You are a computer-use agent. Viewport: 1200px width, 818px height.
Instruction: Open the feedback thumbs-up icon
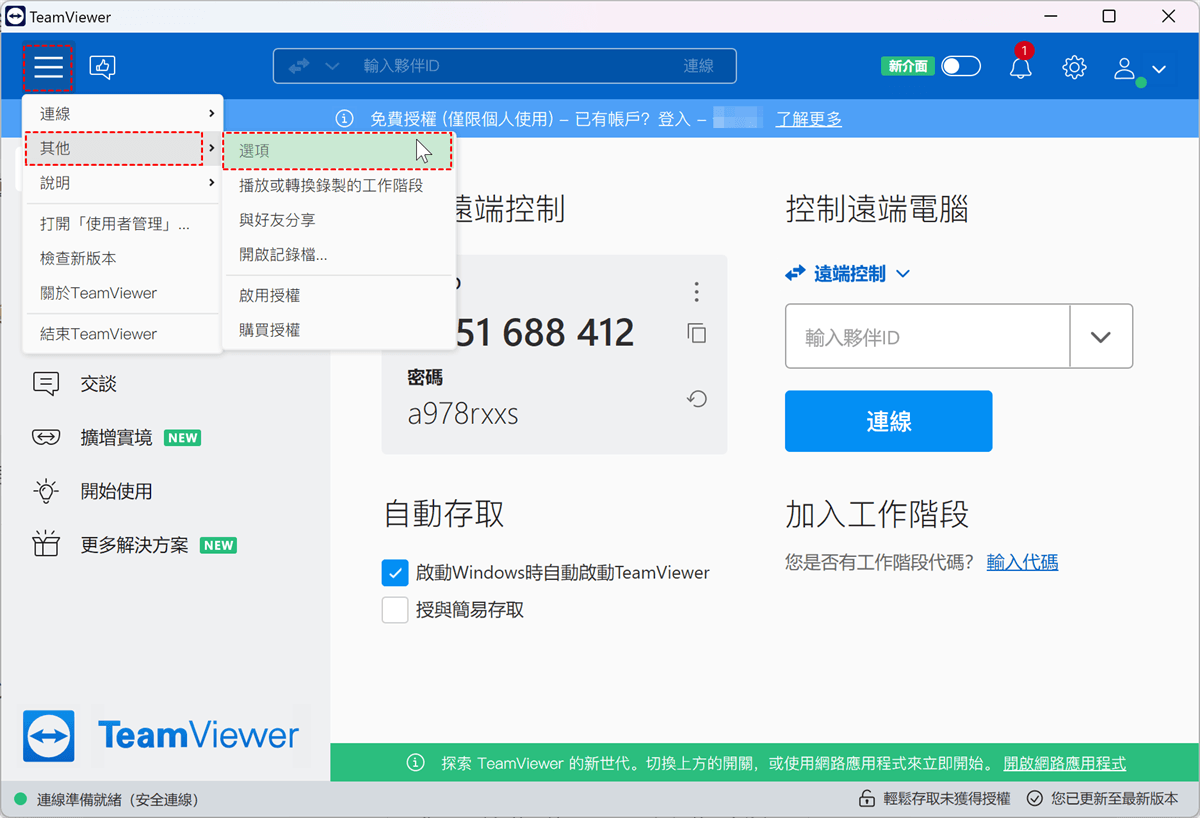[x=103, y=67]
